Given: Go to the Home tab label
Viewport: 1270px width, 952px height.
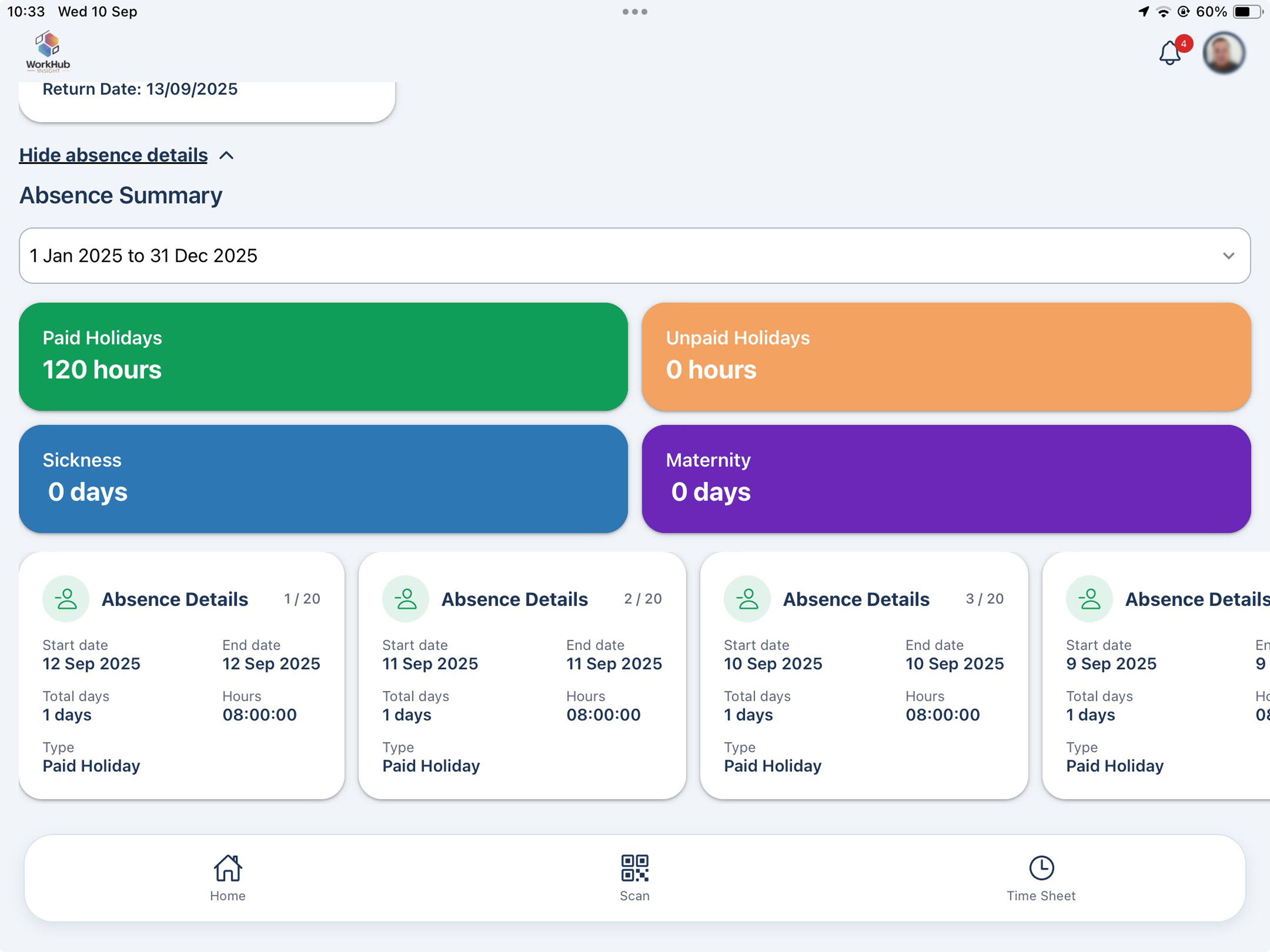Looking at the screenshot, I should (228, 896).
